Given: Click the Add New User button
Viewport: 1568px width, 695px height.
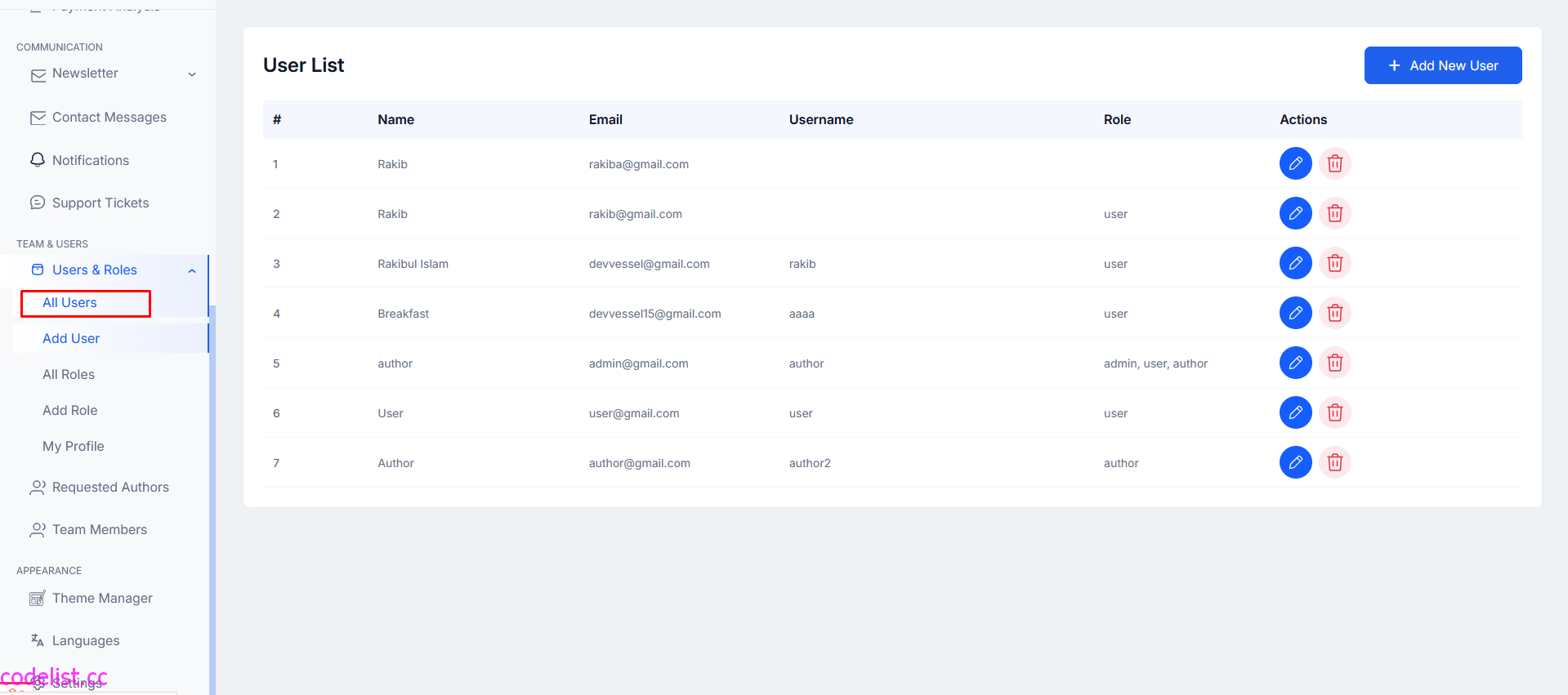Looking at the screenshot, I should [1443, 65].
